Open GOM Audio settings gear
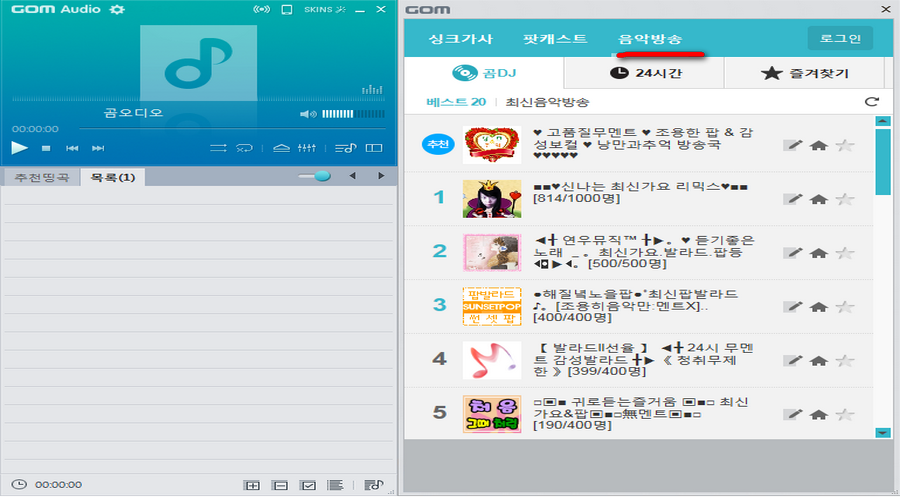This screenshot has height=497, width=900. [117, 9]
